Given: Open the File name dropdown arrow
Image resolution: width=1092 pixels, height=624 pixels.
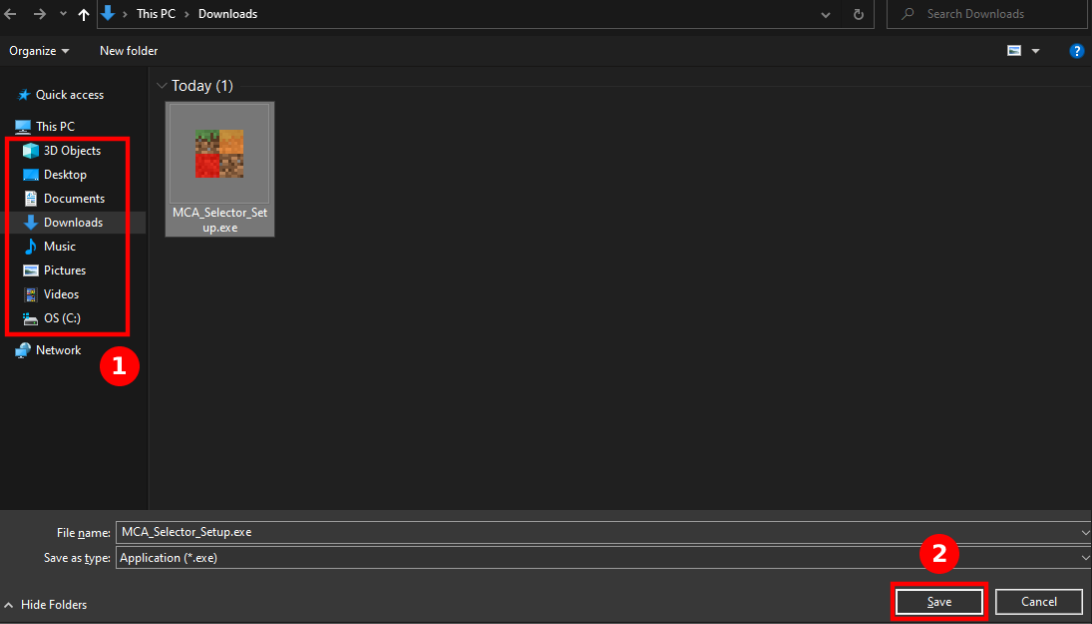Looking at the screenshot, I should click(1085, 532).
